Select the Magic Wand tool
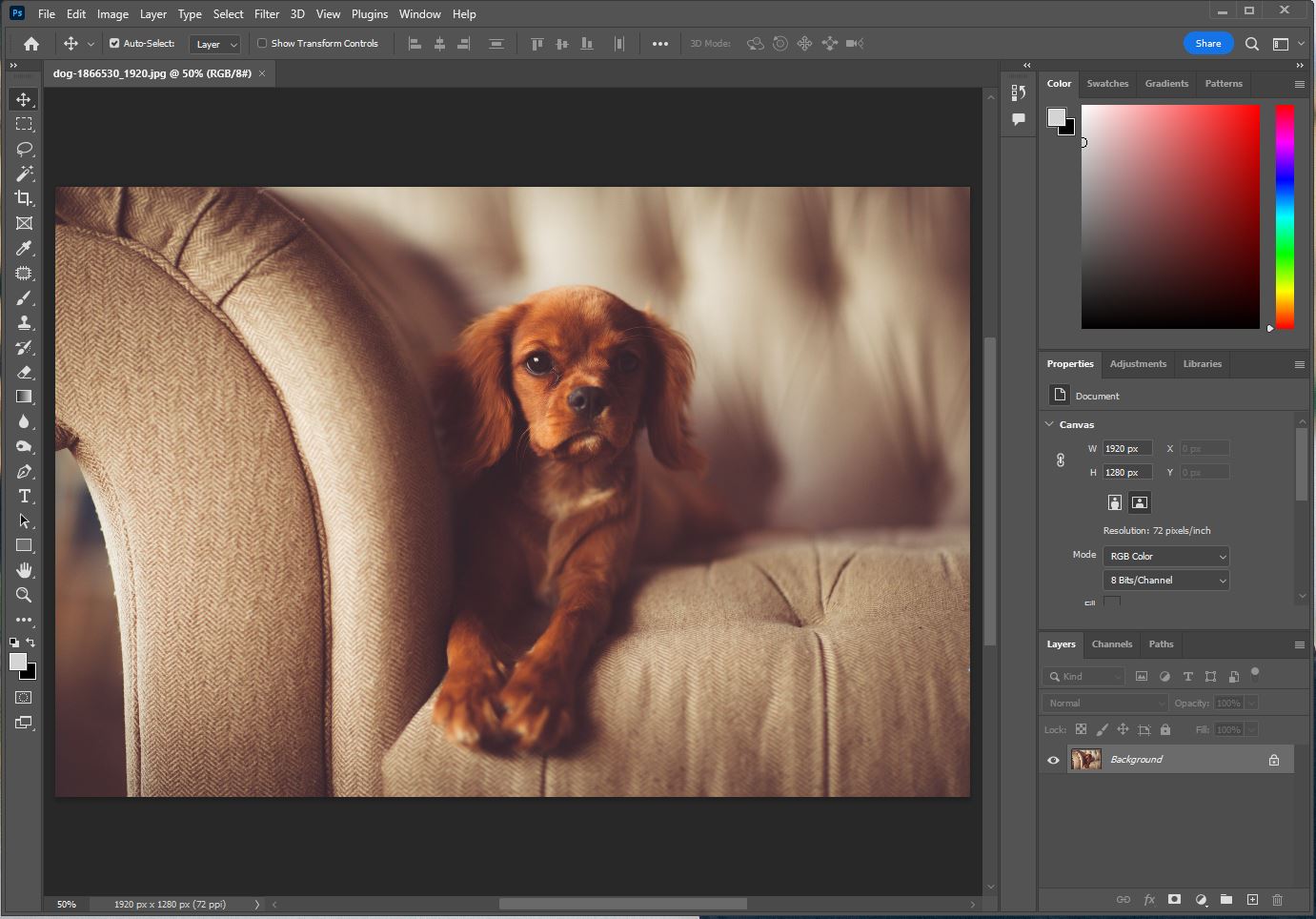1316x919 pixels. tap(24, 174)
